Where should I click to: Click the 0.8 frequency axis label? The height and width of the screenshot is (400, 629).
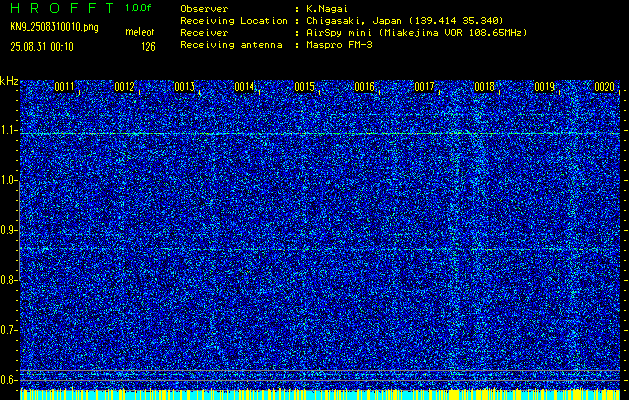8,280
